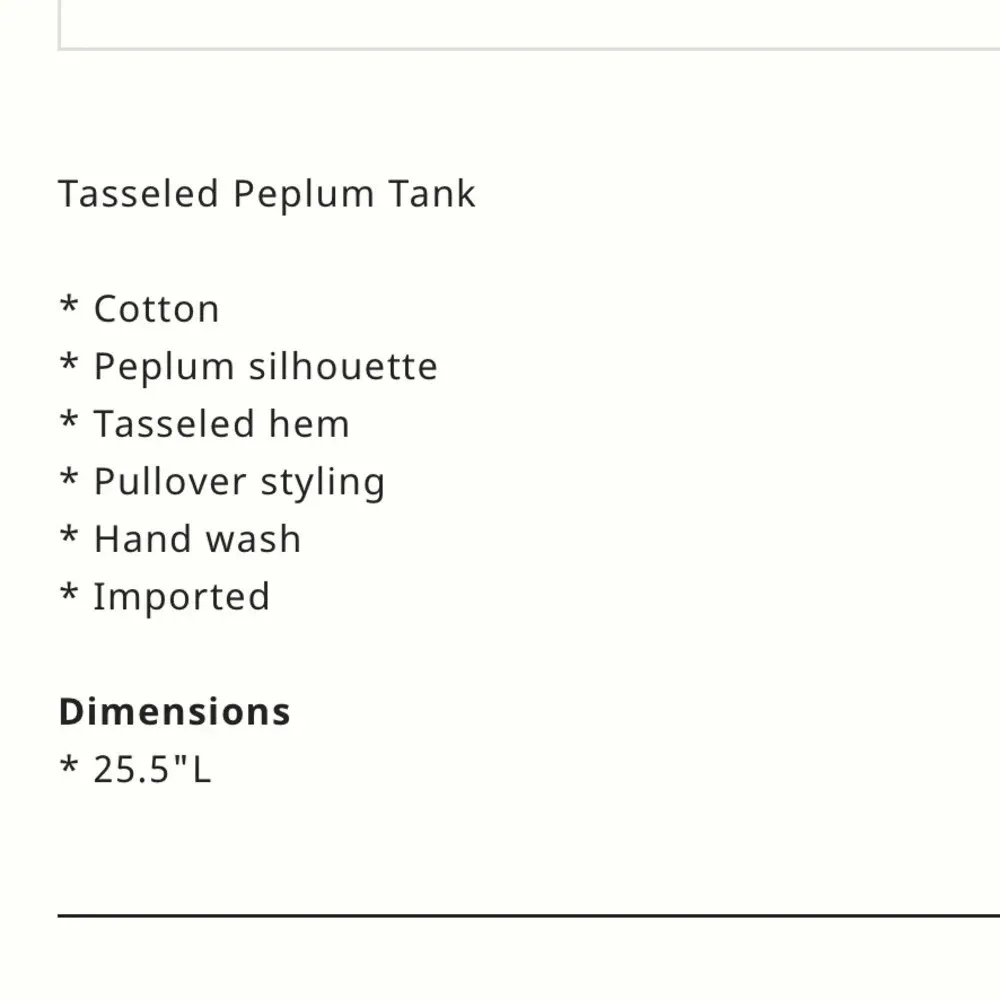The width and height of the screenshot is (1000, 1000).
Task: Click the "Peplum silhouette" description line
Action: pos(265,368)
